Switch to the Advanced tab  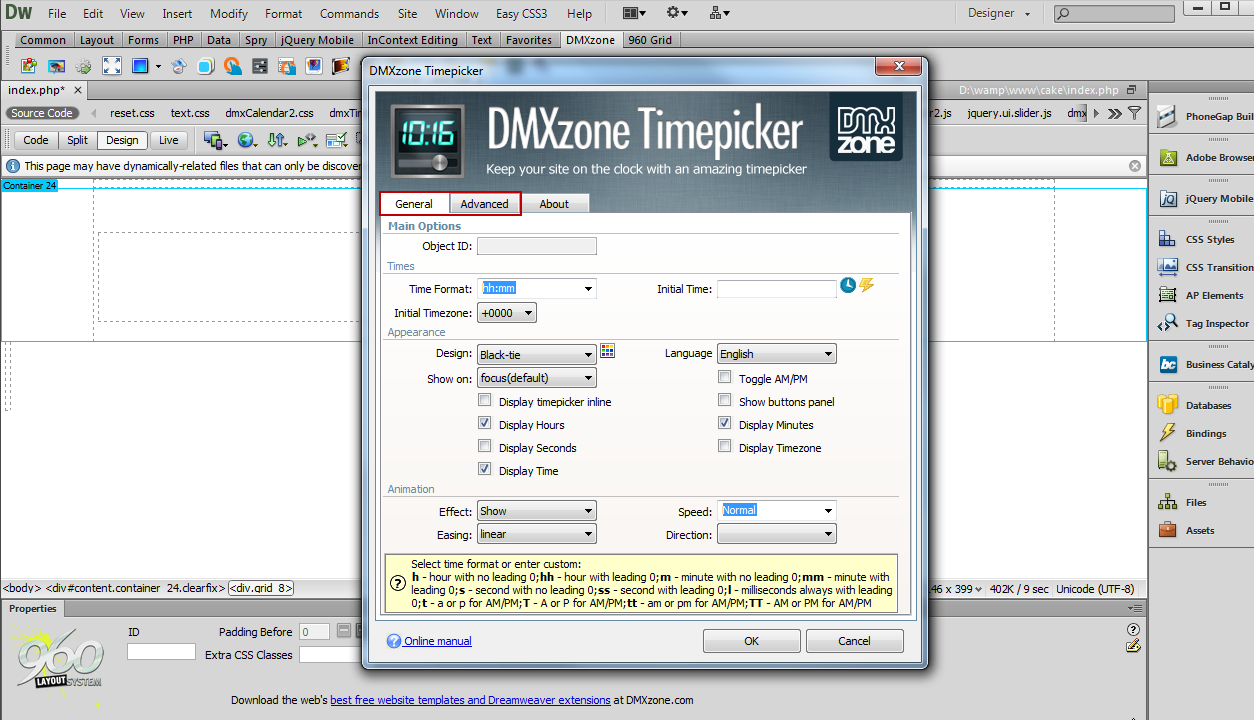click(485, 203)
